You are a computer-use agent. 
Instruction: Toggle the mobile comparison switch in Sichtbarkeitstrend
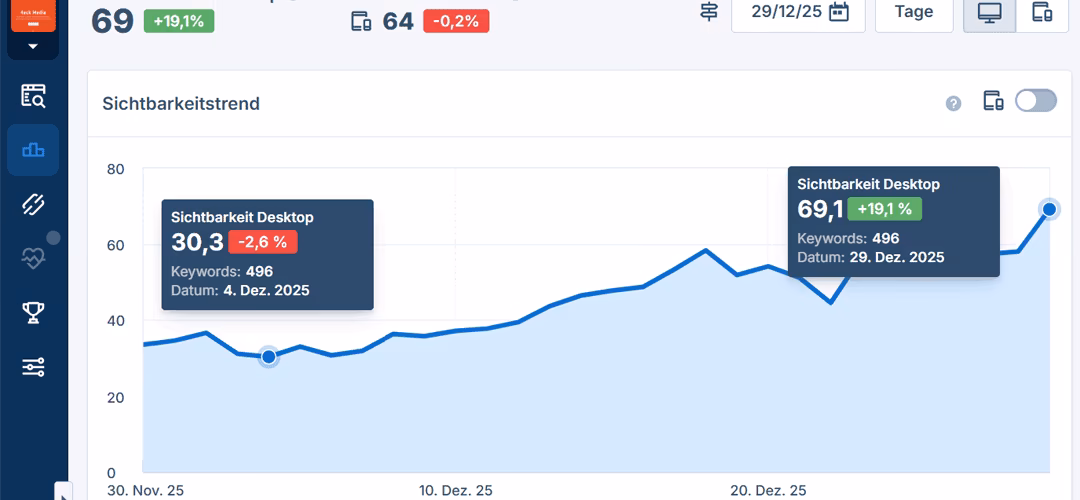pyautogui.click(x=1035, y=101)
